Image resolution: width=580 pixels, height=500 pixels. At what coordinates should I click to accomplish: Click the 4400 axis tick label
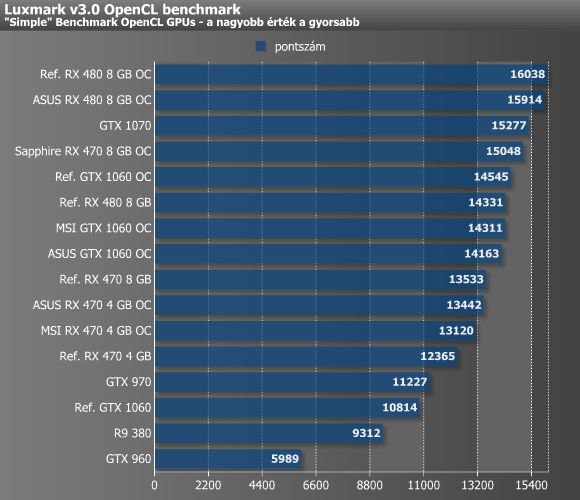click(x=262, y=485)
